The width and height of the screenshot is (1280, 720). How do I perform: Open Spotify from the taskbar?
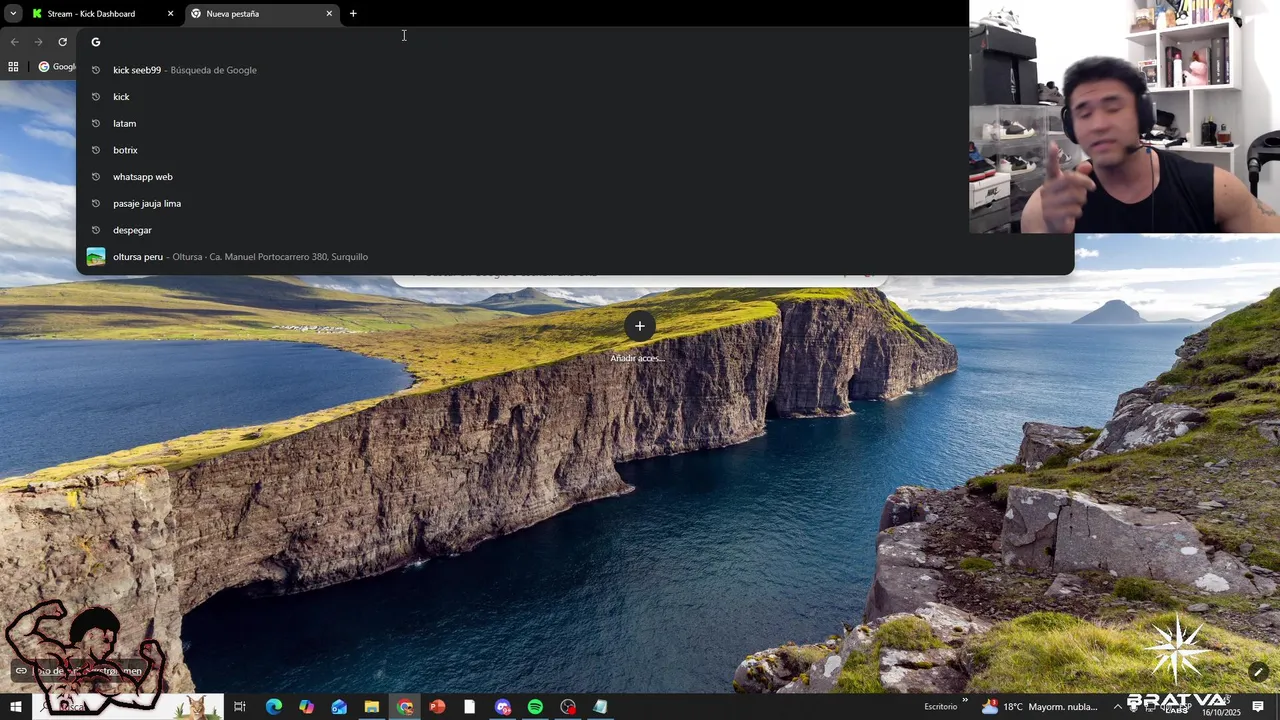click(x=535, y=707)
